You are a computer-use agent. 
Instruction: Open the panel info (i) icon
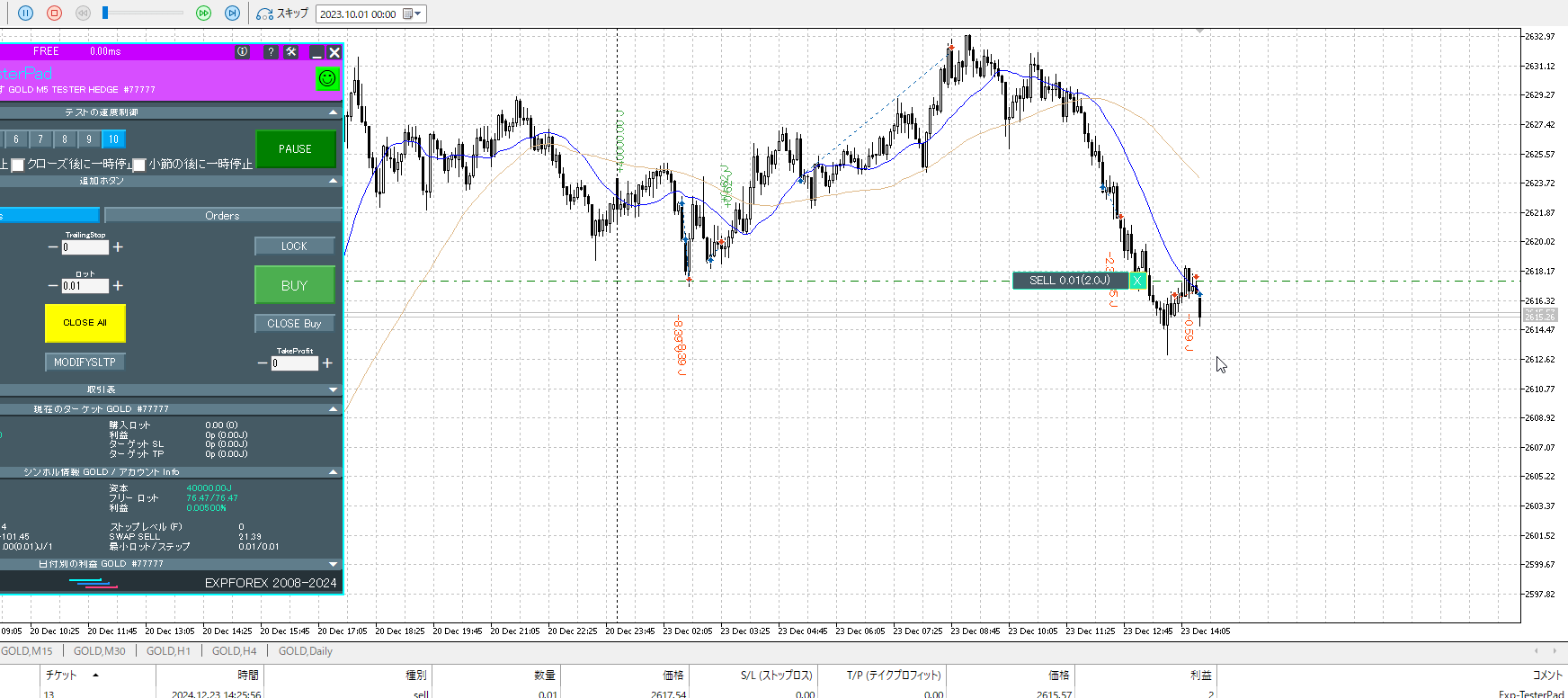tap(243, 52)
